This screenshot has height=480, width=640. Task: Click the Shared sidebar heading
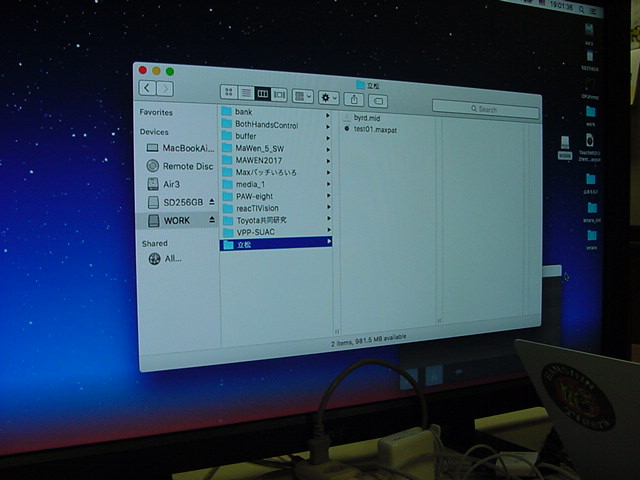(155, 243)
